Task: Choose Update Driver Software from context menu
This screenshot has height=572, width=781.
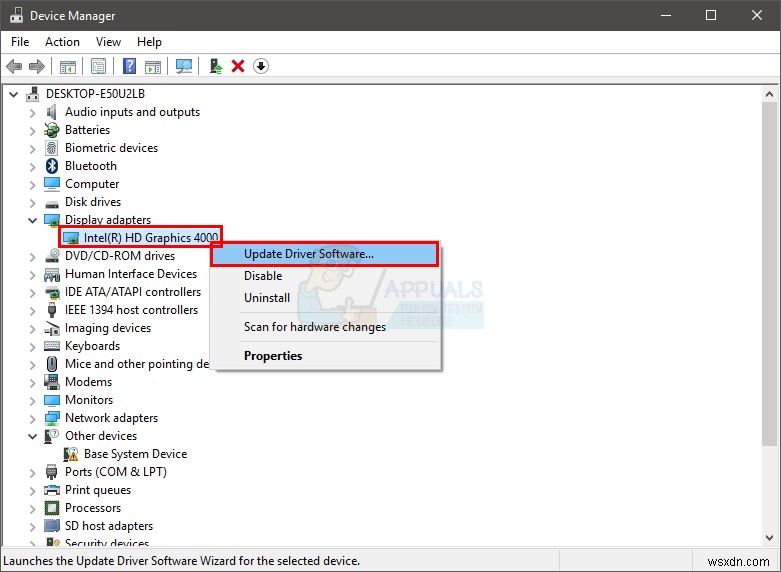Action: (x=325, y=254)
